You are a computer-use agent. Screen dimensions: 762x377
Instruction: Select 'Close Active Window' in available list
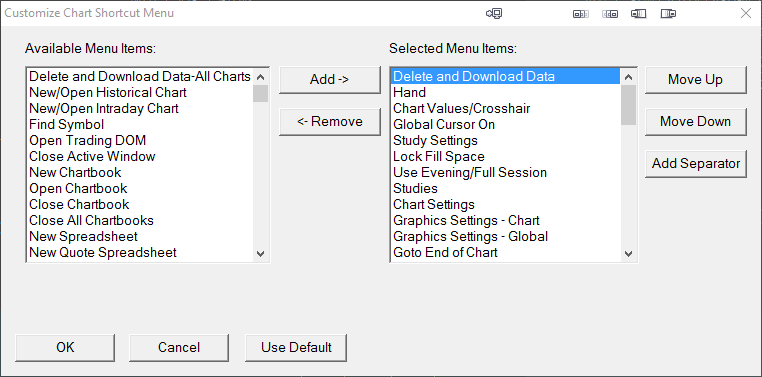click(140, 156)
